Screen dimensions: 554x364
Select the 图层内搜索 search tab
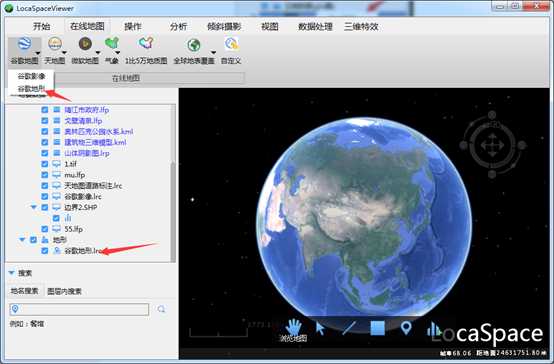pyautogui.click(x=64, y=291)
